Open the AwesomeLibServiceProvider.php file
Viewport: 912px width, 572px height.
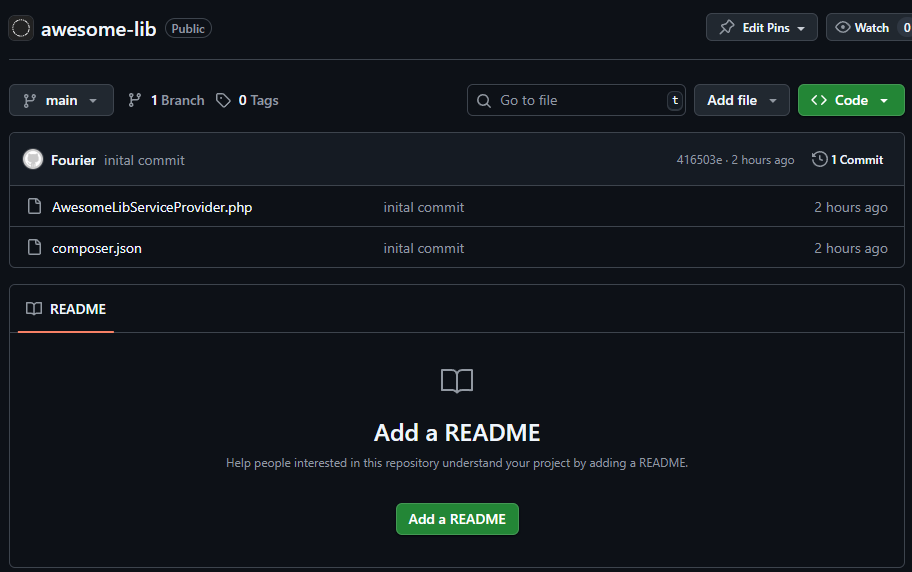[x=152, y=207]
